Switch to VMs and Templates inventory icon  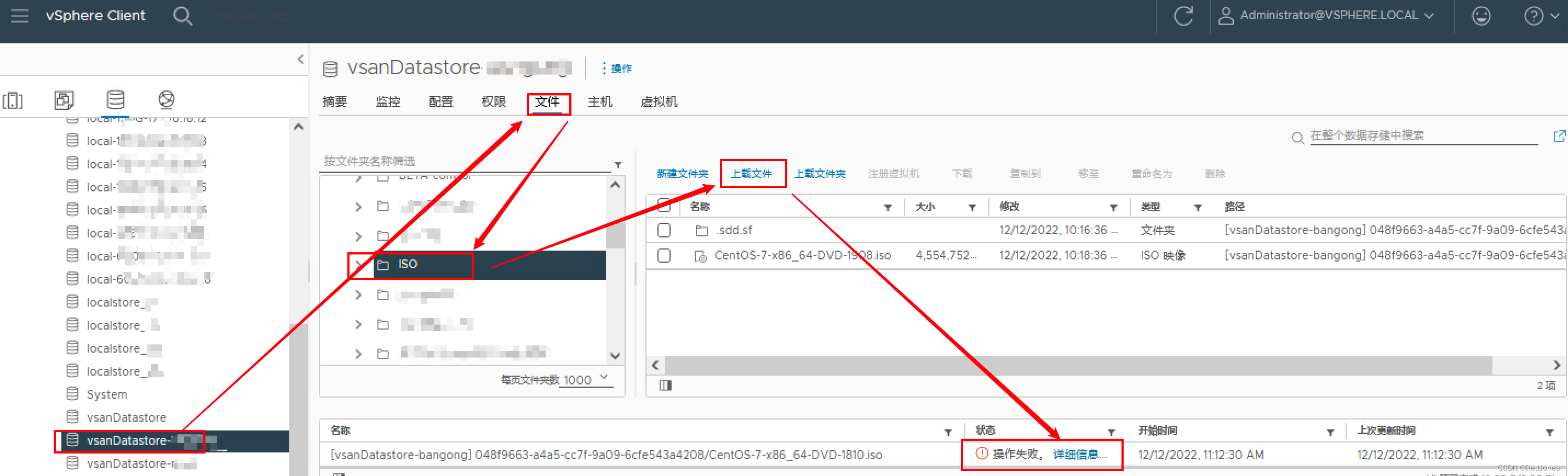[x=64, y=100]
